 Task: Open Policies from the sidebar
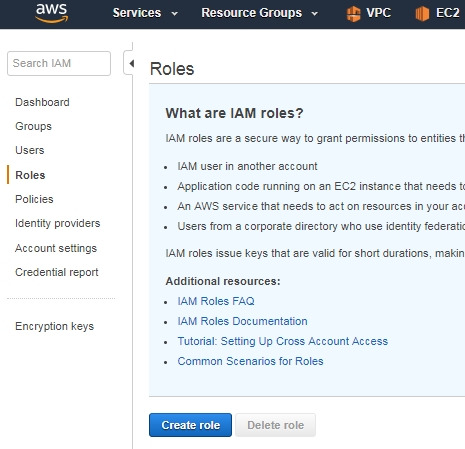coord(34,199)
